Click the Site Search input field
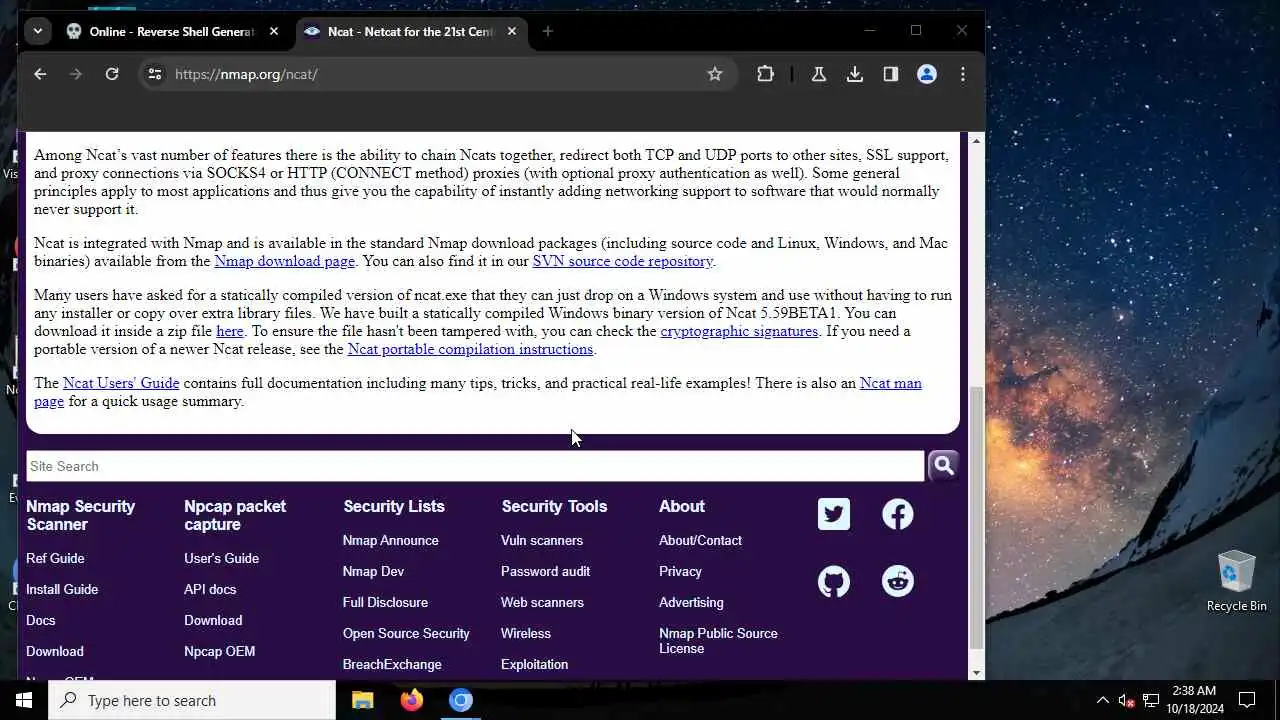This screenshot has width=1280, height=720. coord(475,466)
